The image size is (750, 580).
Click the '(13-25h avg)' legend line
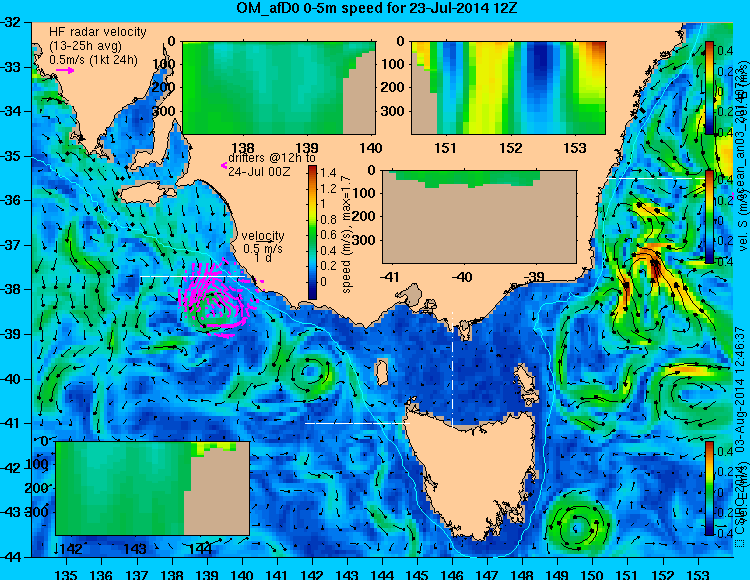tap(85, 46)
